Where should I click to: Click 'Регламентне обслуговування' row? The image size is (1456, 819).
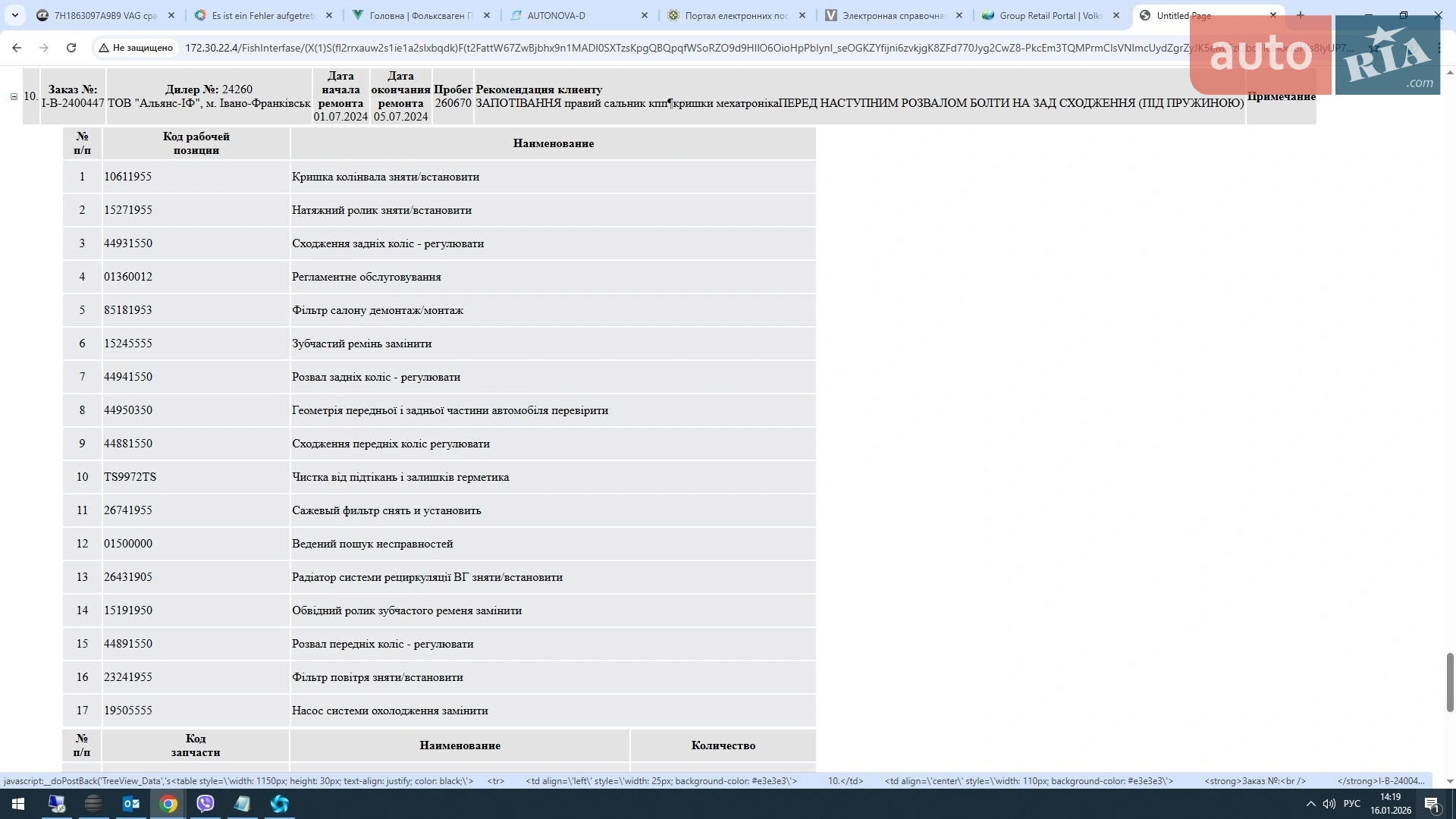[x=439, y=277]
